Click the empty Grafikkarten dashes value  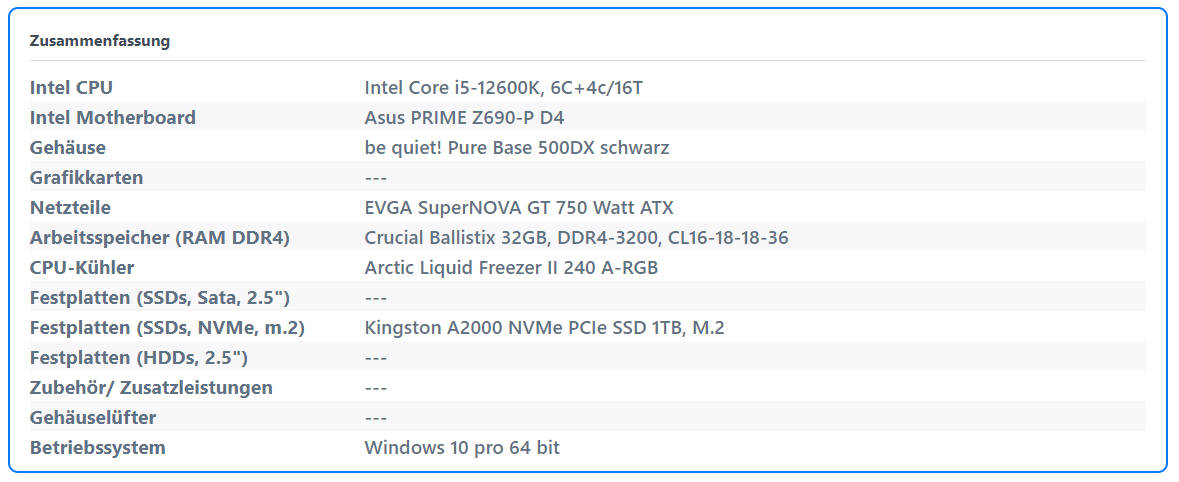coord(376,178)
